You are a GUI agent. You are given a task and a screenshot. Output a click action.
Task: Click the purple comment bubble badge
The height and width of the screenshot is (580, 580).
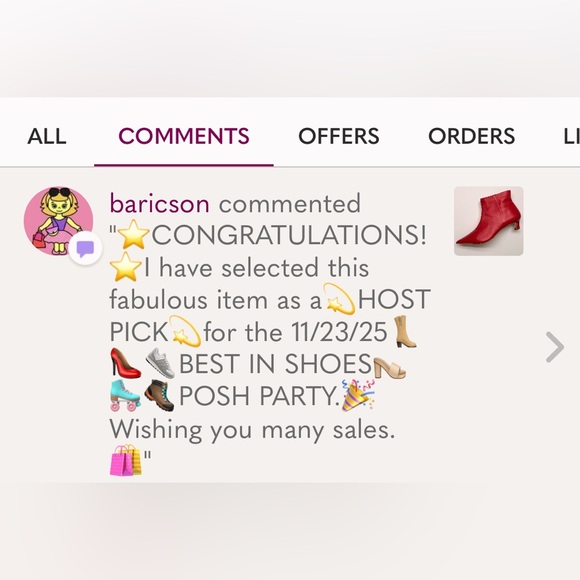pyautogui.click(x=85, y=249)
